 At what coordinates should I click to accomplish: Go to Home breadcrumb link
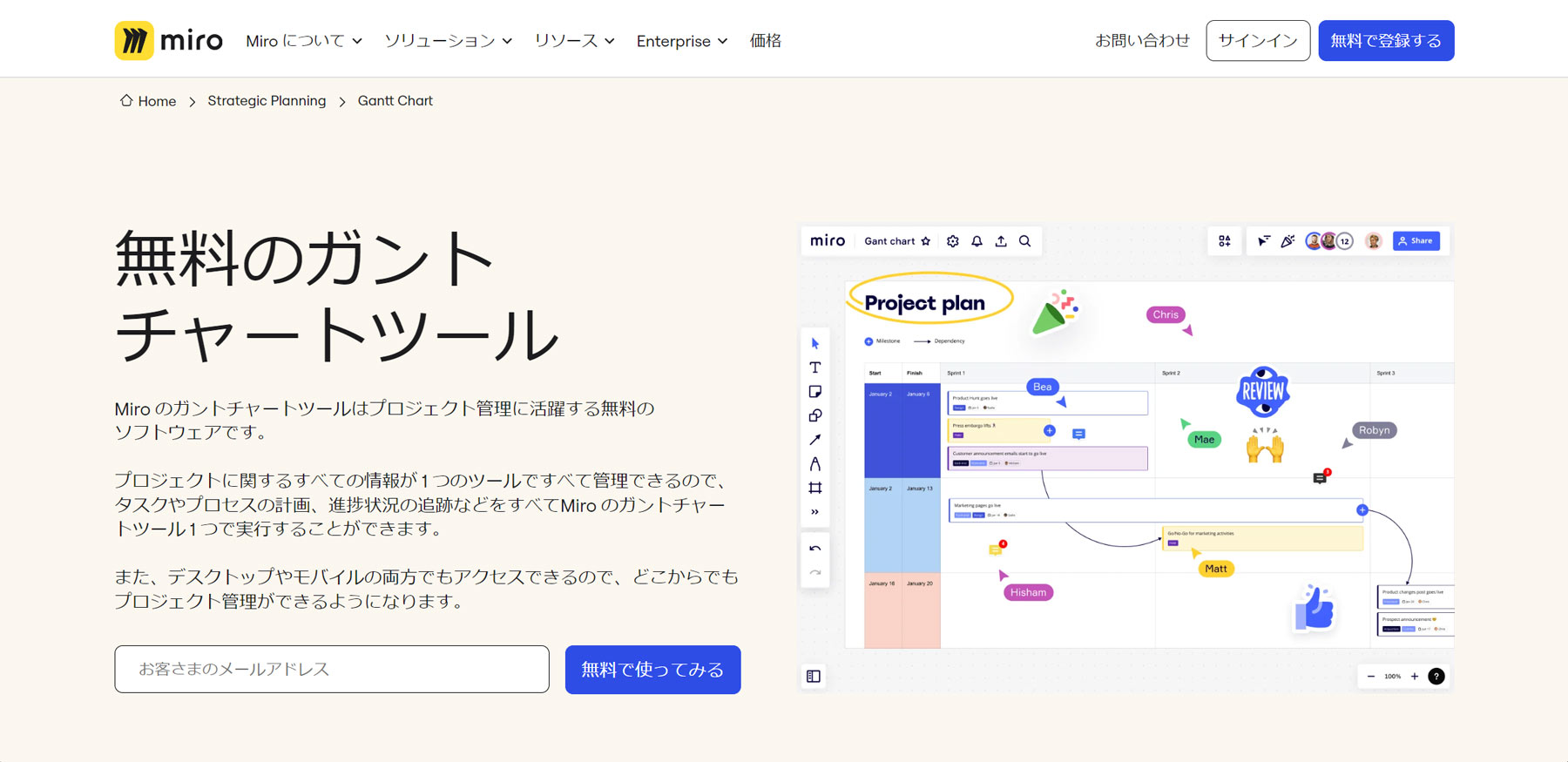pos(148,101)
